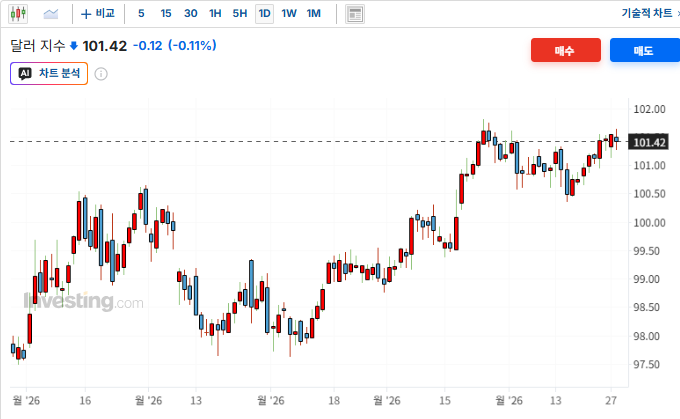Click the 99.00 price axis label

click(649, 279)
